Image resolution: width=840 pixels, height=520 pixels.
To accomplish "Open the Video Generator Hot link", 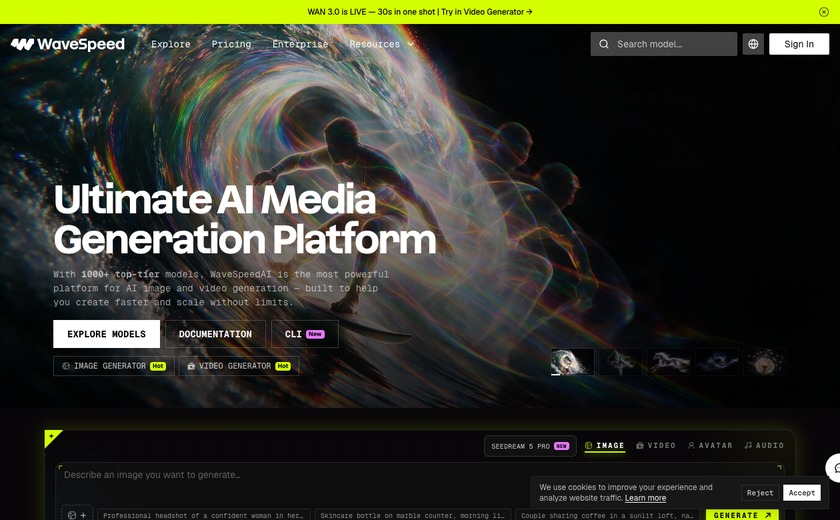I will tap(239, 366).
